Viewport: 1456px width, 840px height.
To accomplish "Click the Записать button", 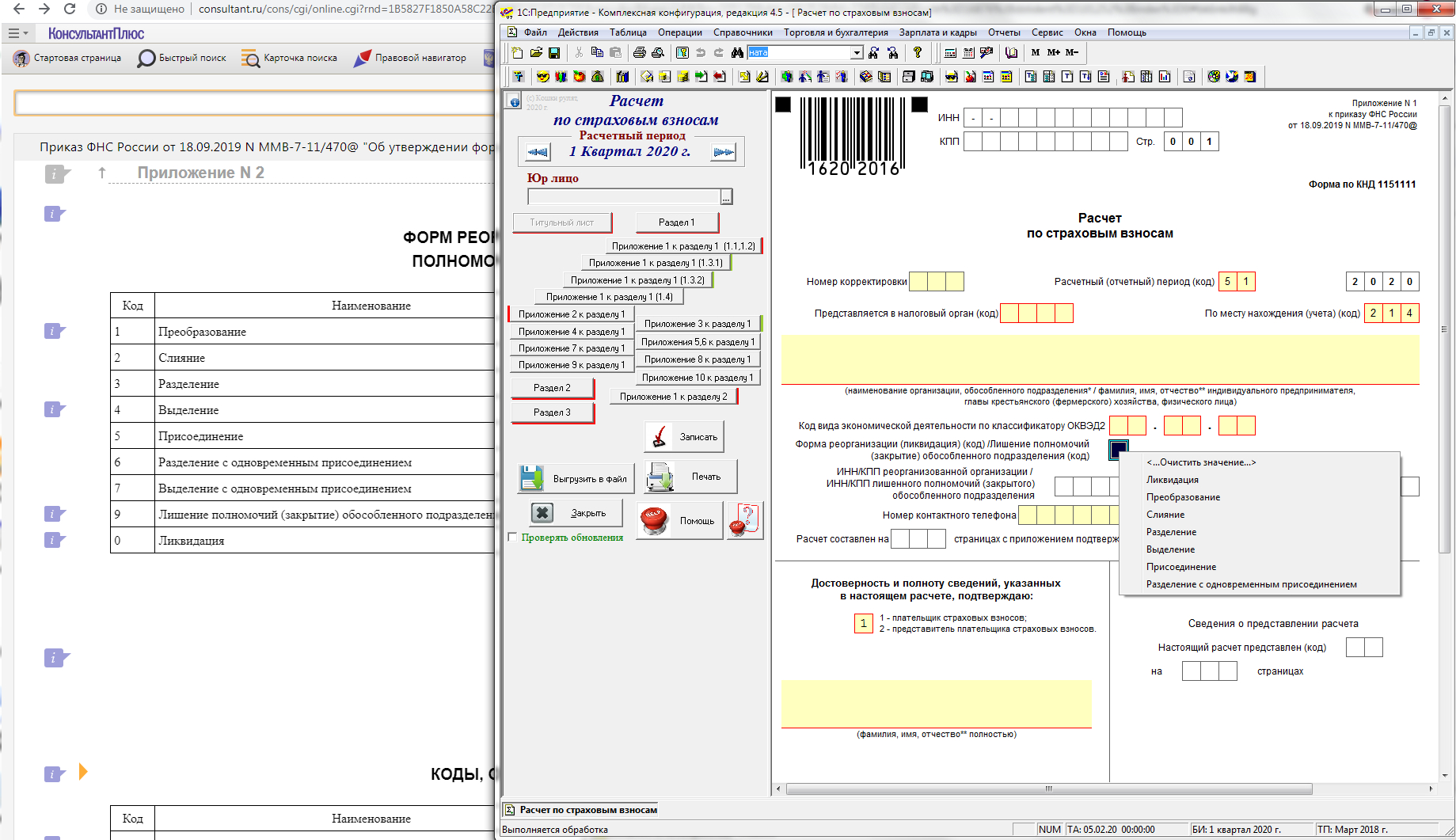I will 684,436.
